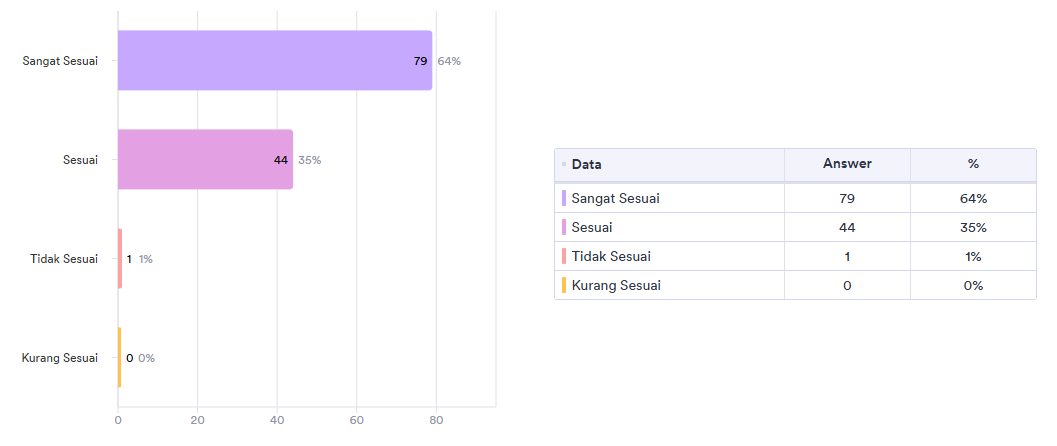Click the 35% cell in table

coord(973,228)
